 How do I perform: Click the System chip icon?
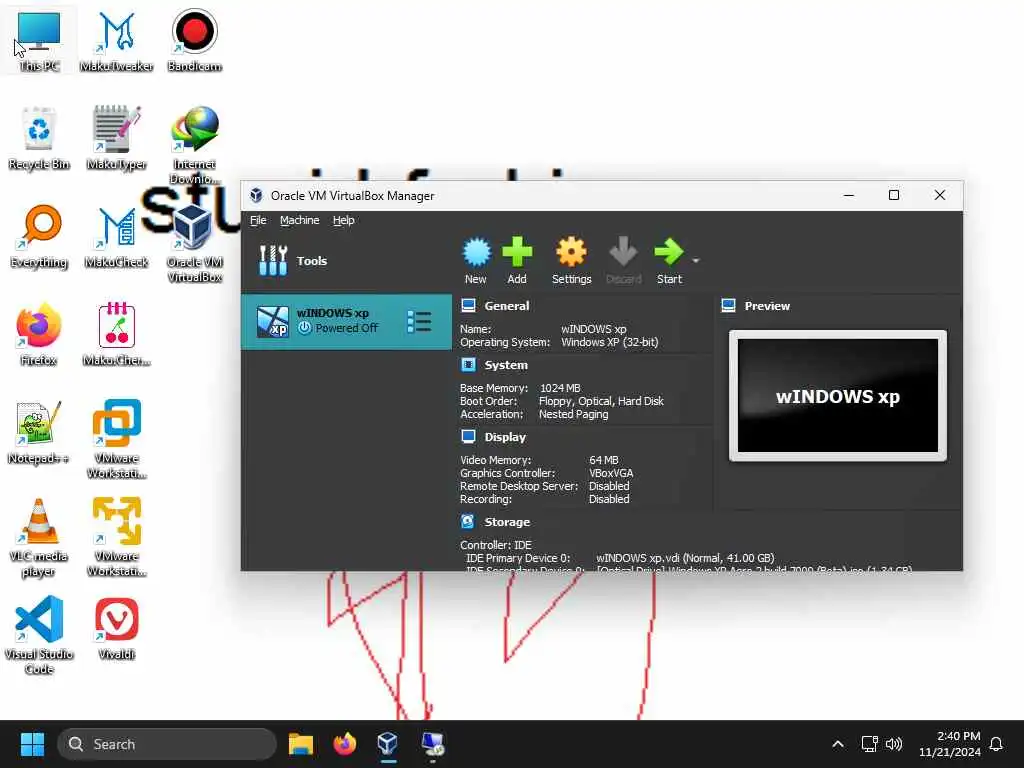tap(468, 364)
